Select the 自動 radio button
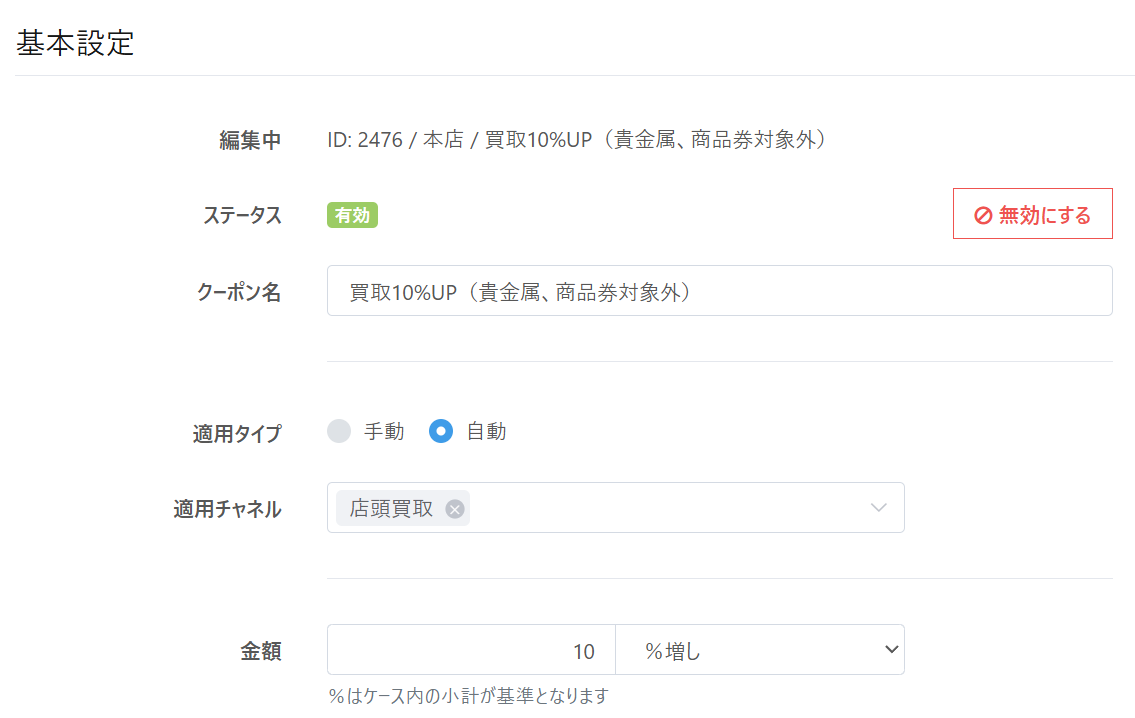1135x718 pixels. (441, 431)
